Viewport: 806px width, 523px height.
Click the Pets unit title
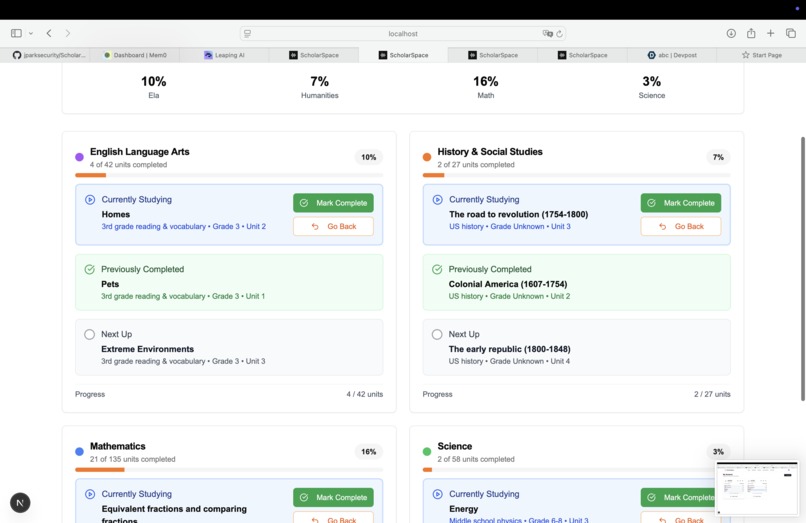[110, 284]
